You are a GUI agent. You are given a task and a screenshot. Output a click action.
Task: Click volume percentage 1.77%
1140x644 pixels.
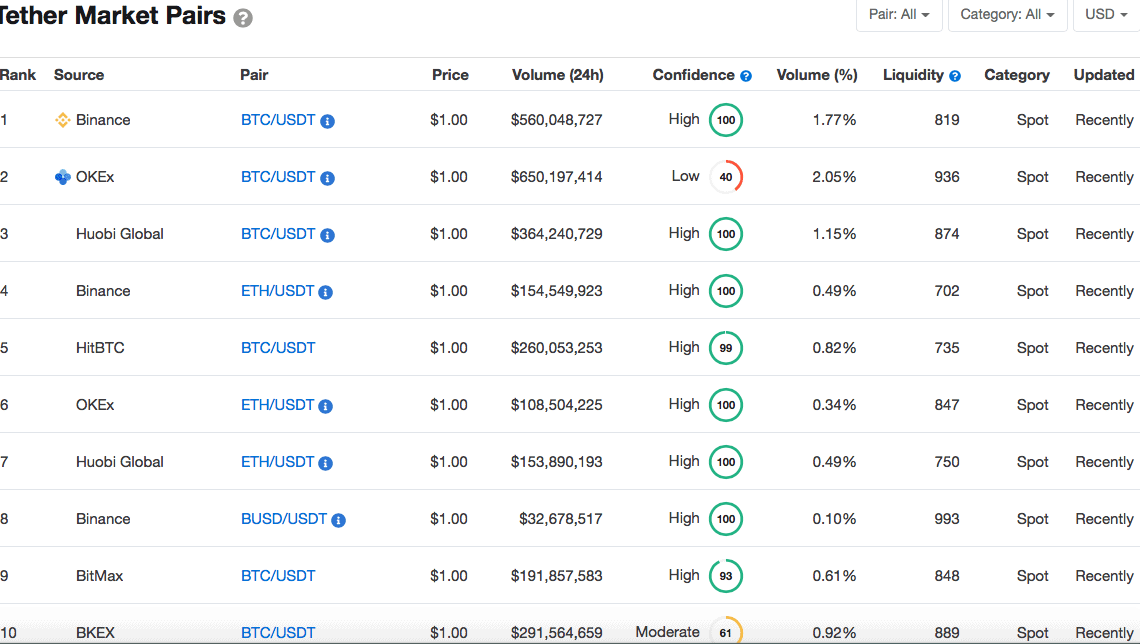tap(834, 120)
